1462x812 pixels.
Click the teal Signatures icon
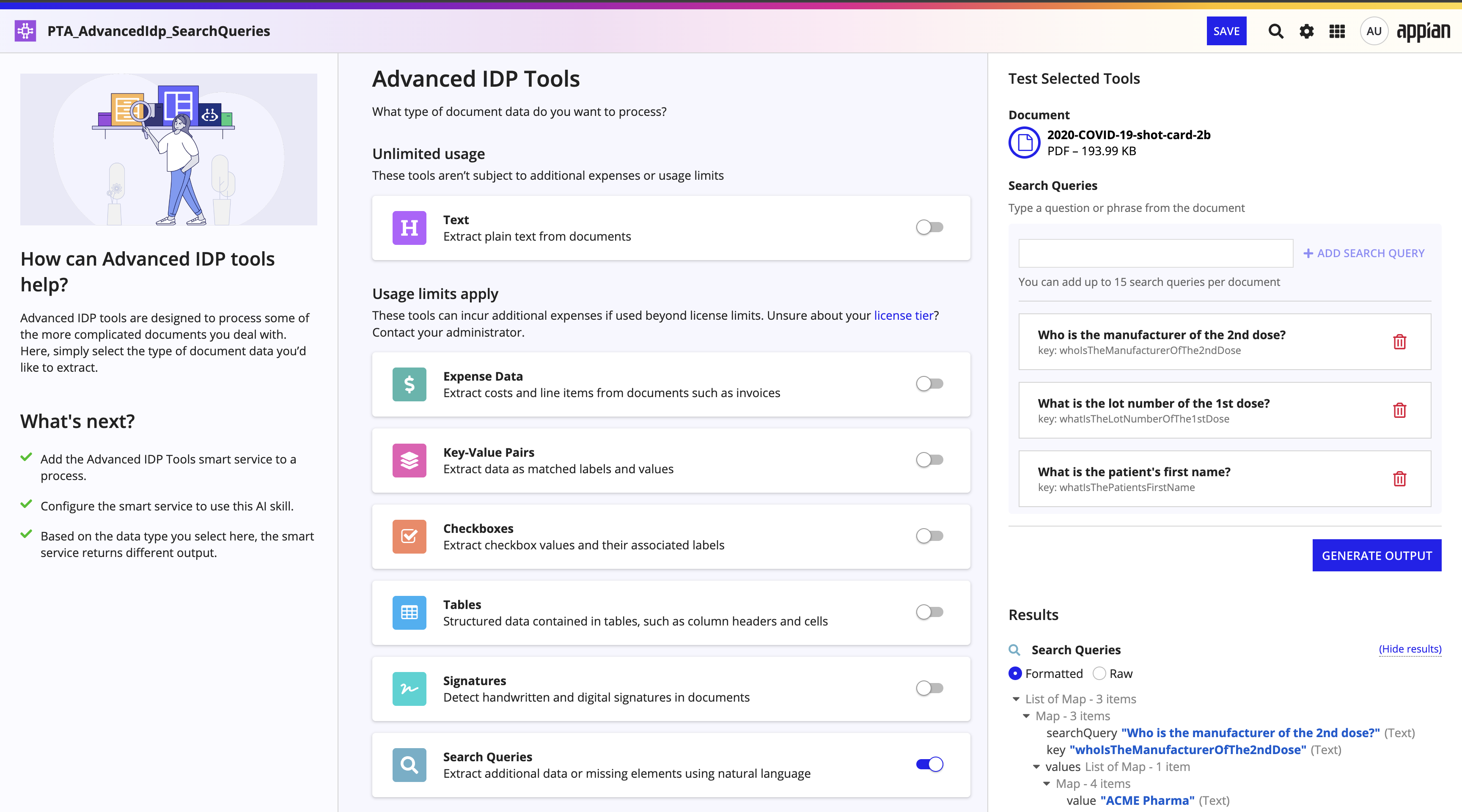pyautogui.click(x=409, y=689)
